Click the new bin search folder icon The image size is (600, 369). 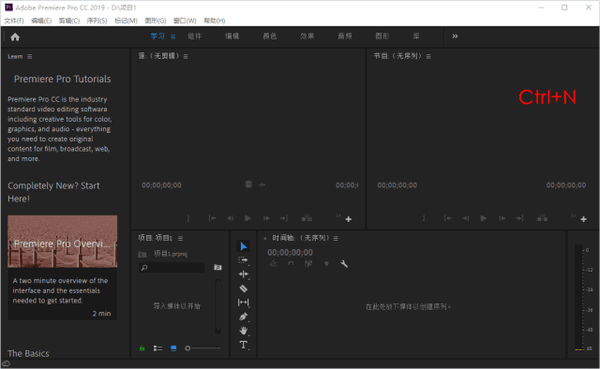point(218,267)
